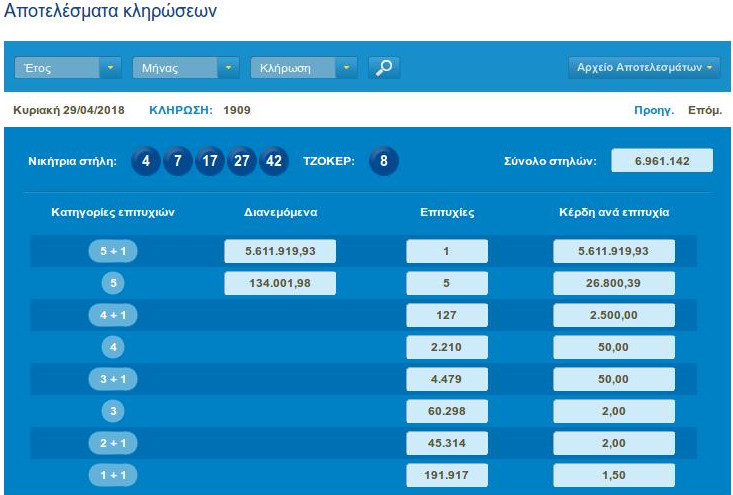Click winning number ball 4

[x=146, y=160]
